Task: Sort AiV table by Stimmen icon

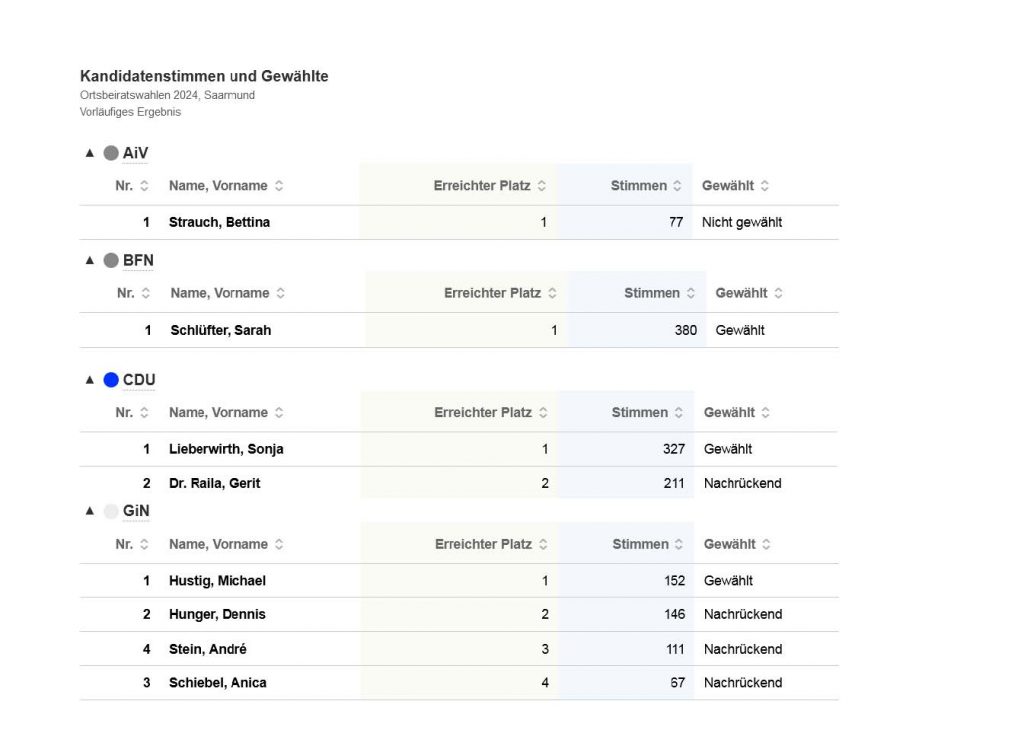Action: click(677, 186)
